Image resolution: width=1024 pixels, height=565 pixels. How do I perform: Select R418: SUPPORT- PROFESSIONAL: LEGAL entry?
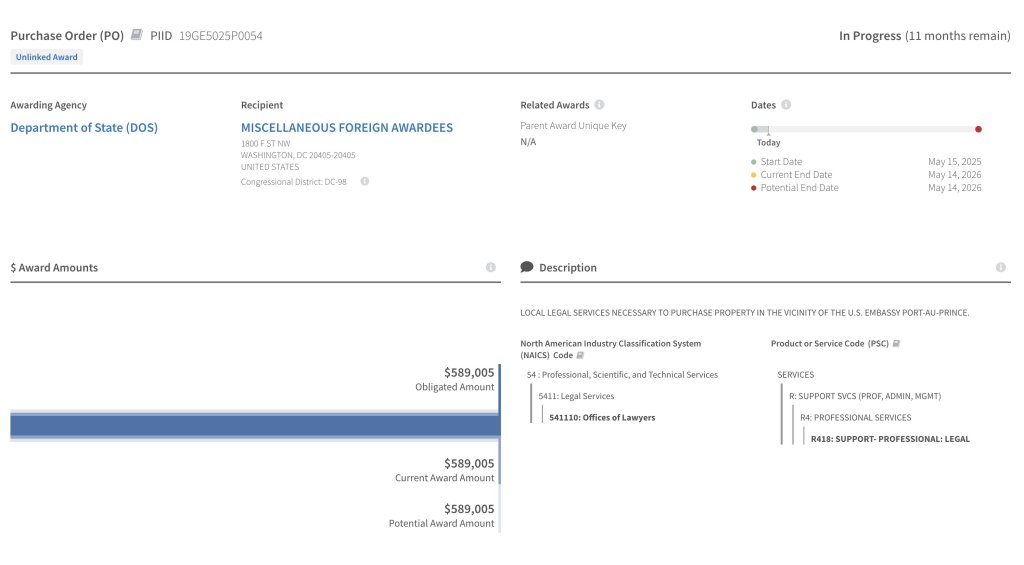coord(890,439)
